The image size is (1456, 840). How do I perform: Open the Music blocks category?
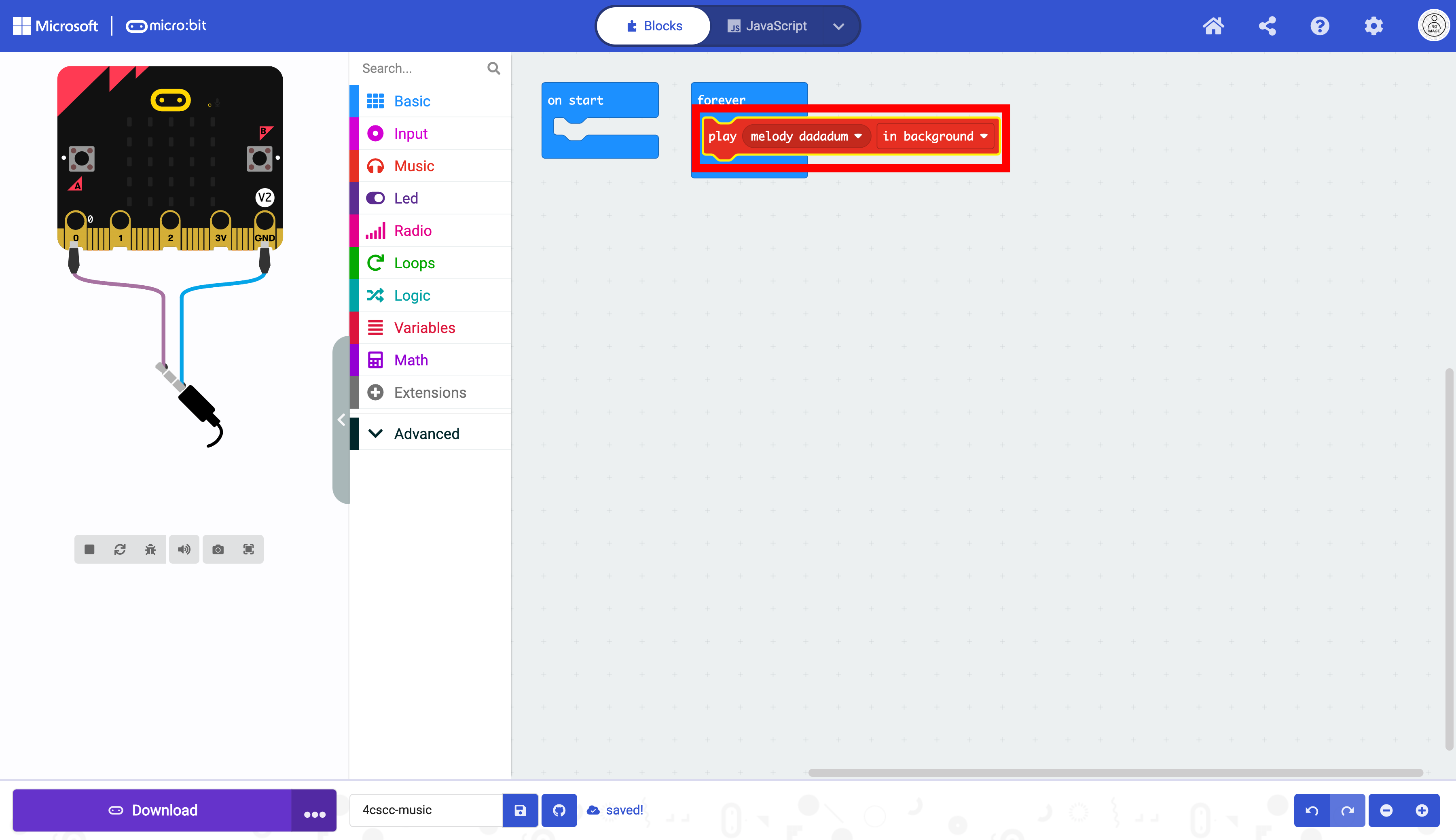430,165
